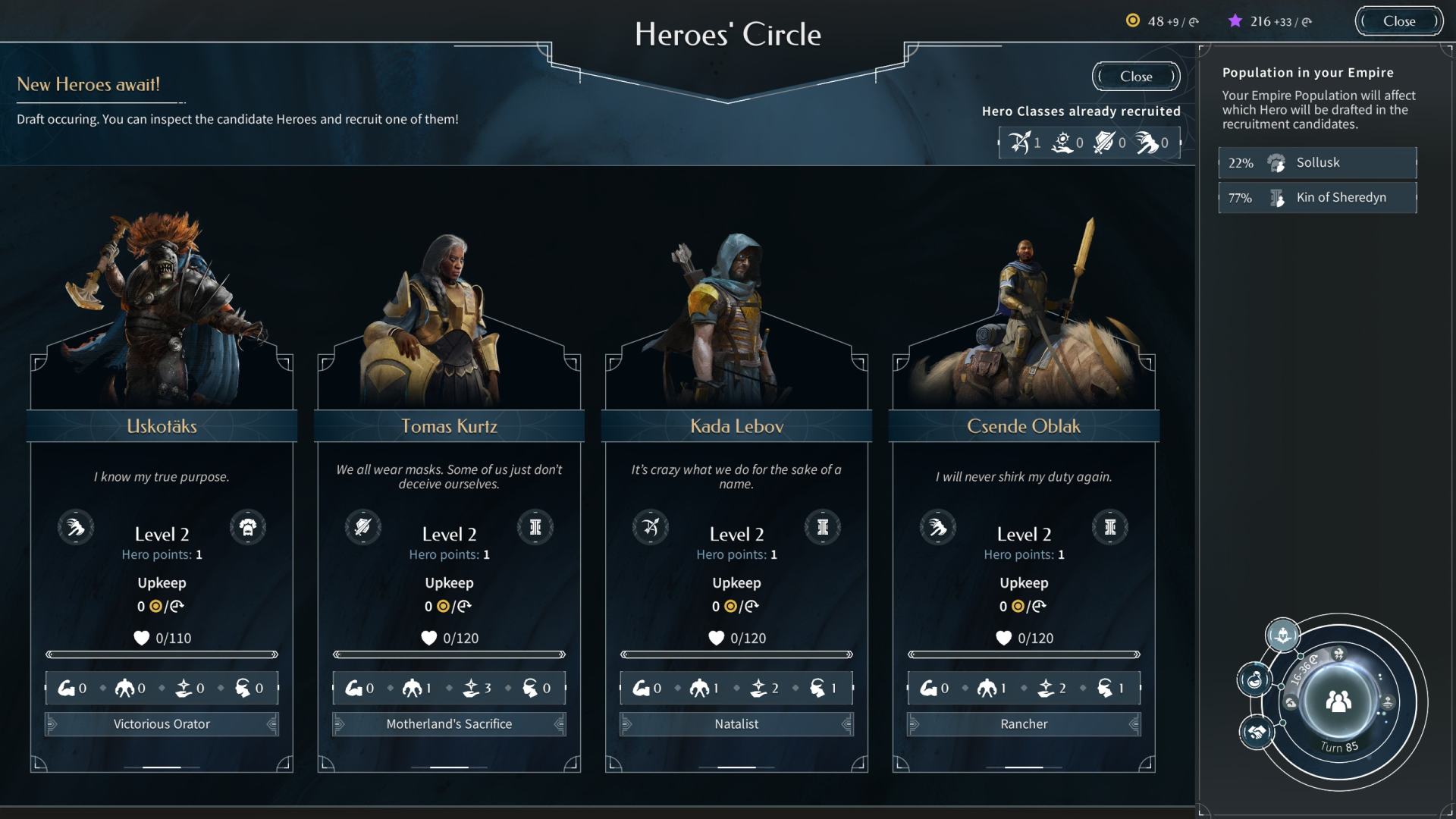
Task: Expand the Motherland's Sacrifice trait bar
Action: tap(449, 724)
